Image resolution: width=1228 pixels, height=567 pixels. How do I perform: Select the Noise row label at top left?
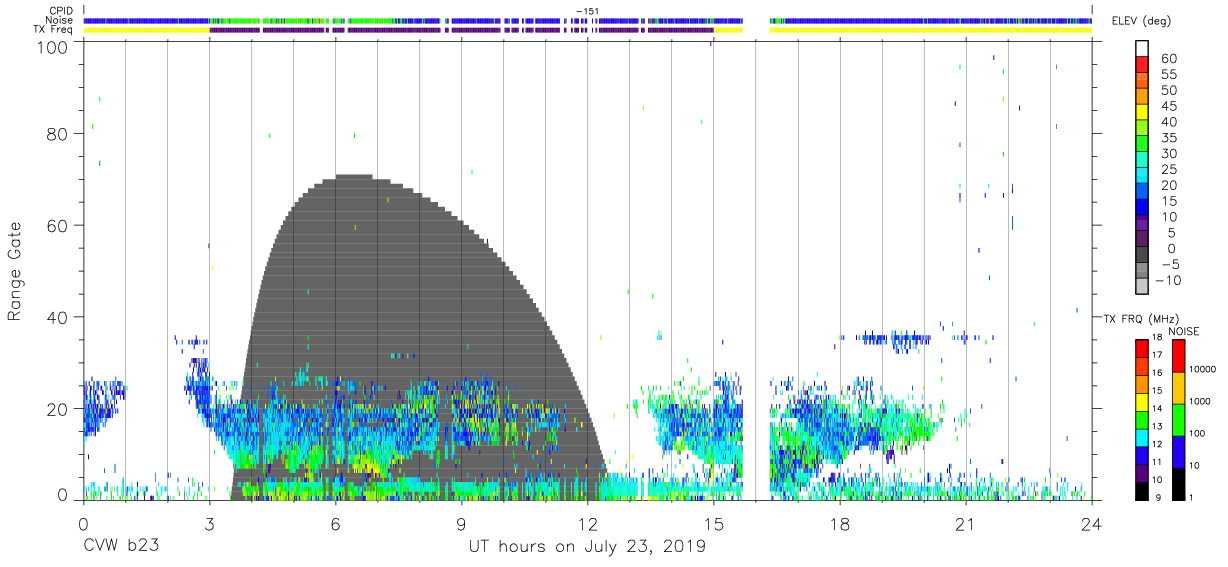[61, 19]
